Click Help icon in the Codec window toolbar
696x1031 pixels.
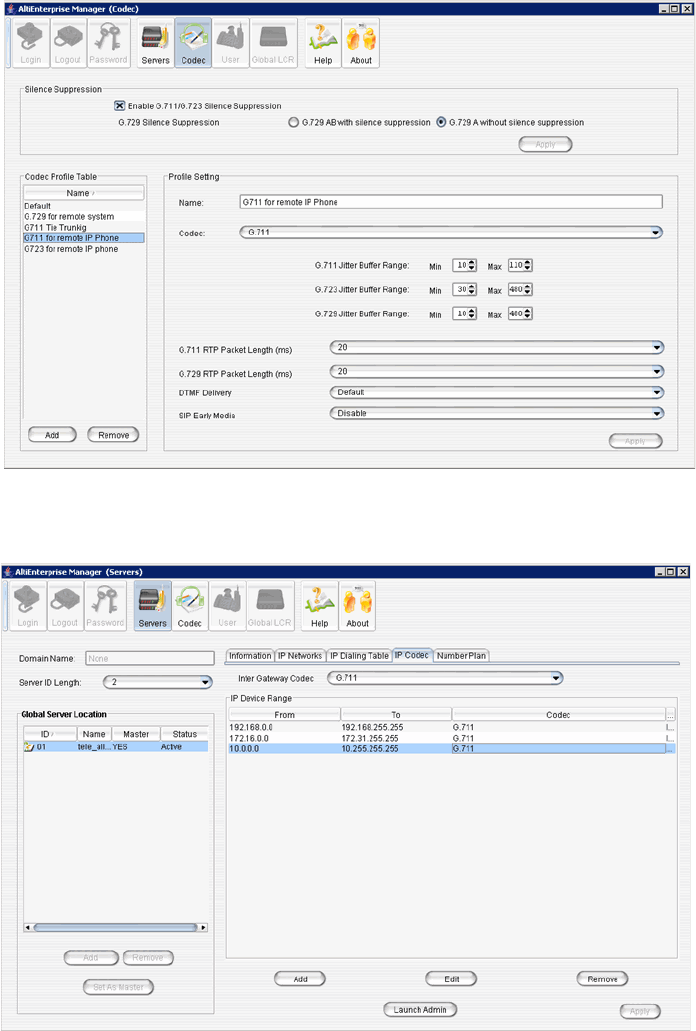click(x=323, y=43)
